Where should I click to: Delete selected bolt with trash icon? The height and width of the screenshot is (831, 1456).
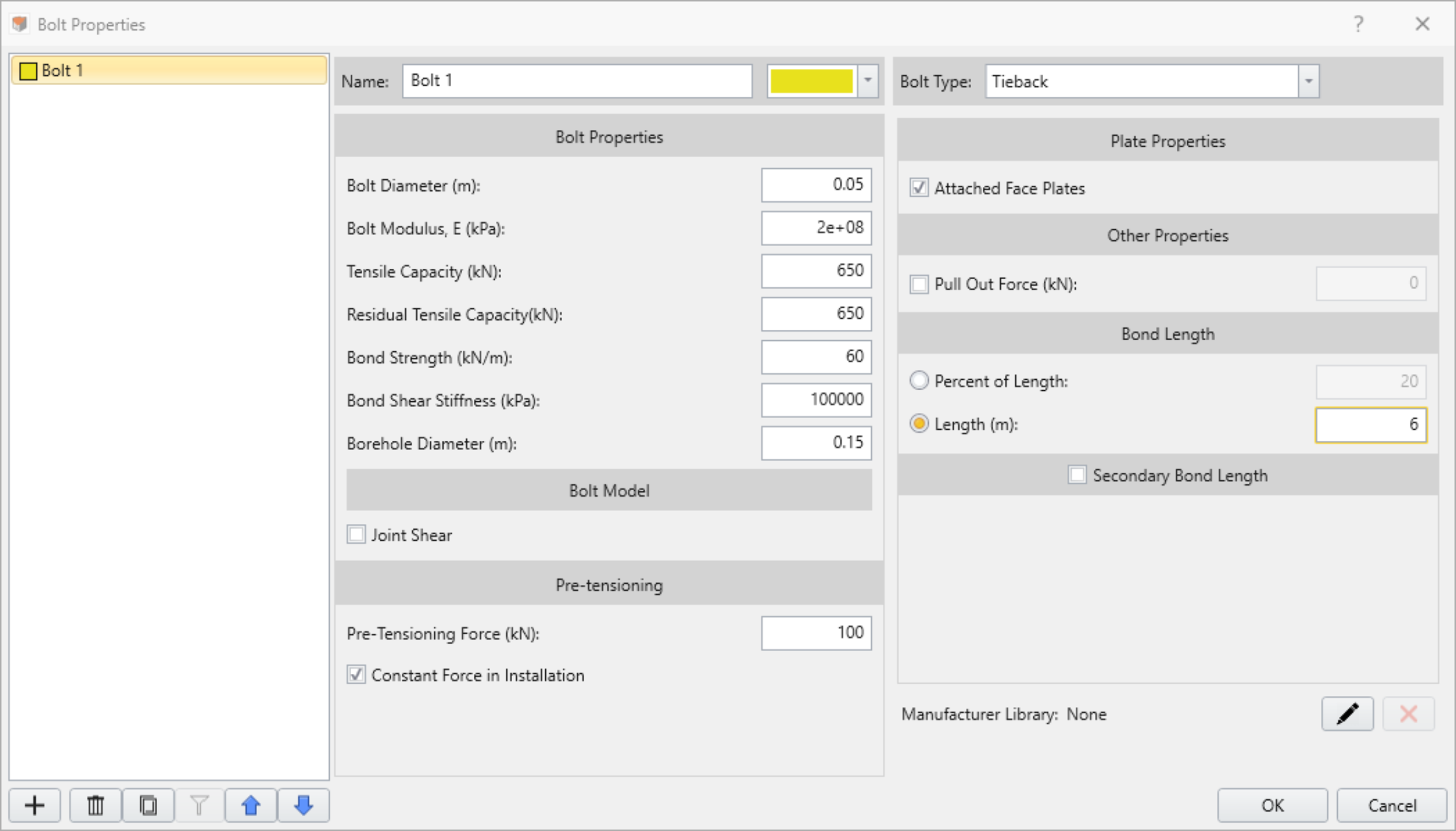tap(96, 805)
